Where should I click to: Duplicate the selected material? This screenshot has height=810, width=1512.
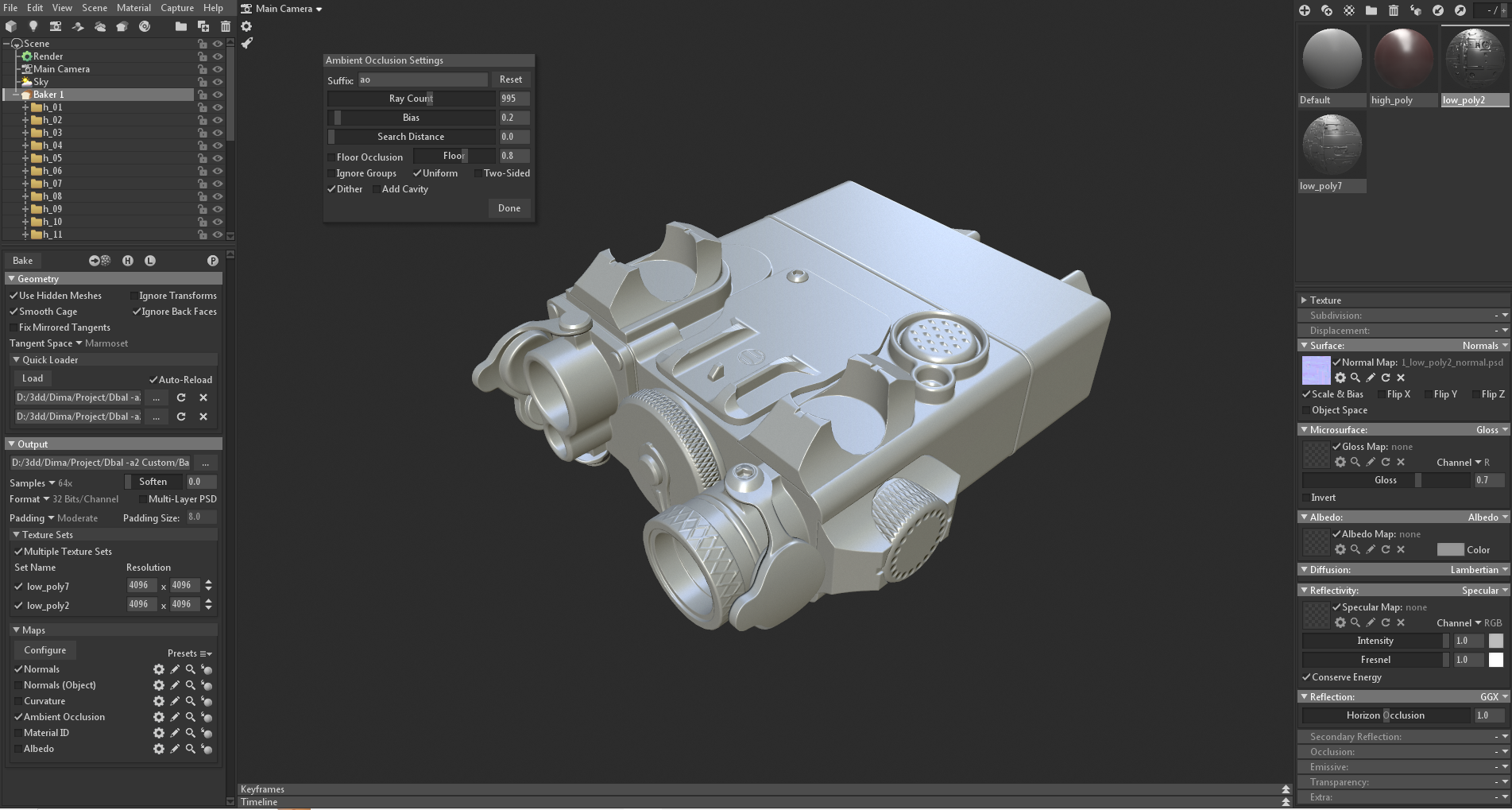1327,10
